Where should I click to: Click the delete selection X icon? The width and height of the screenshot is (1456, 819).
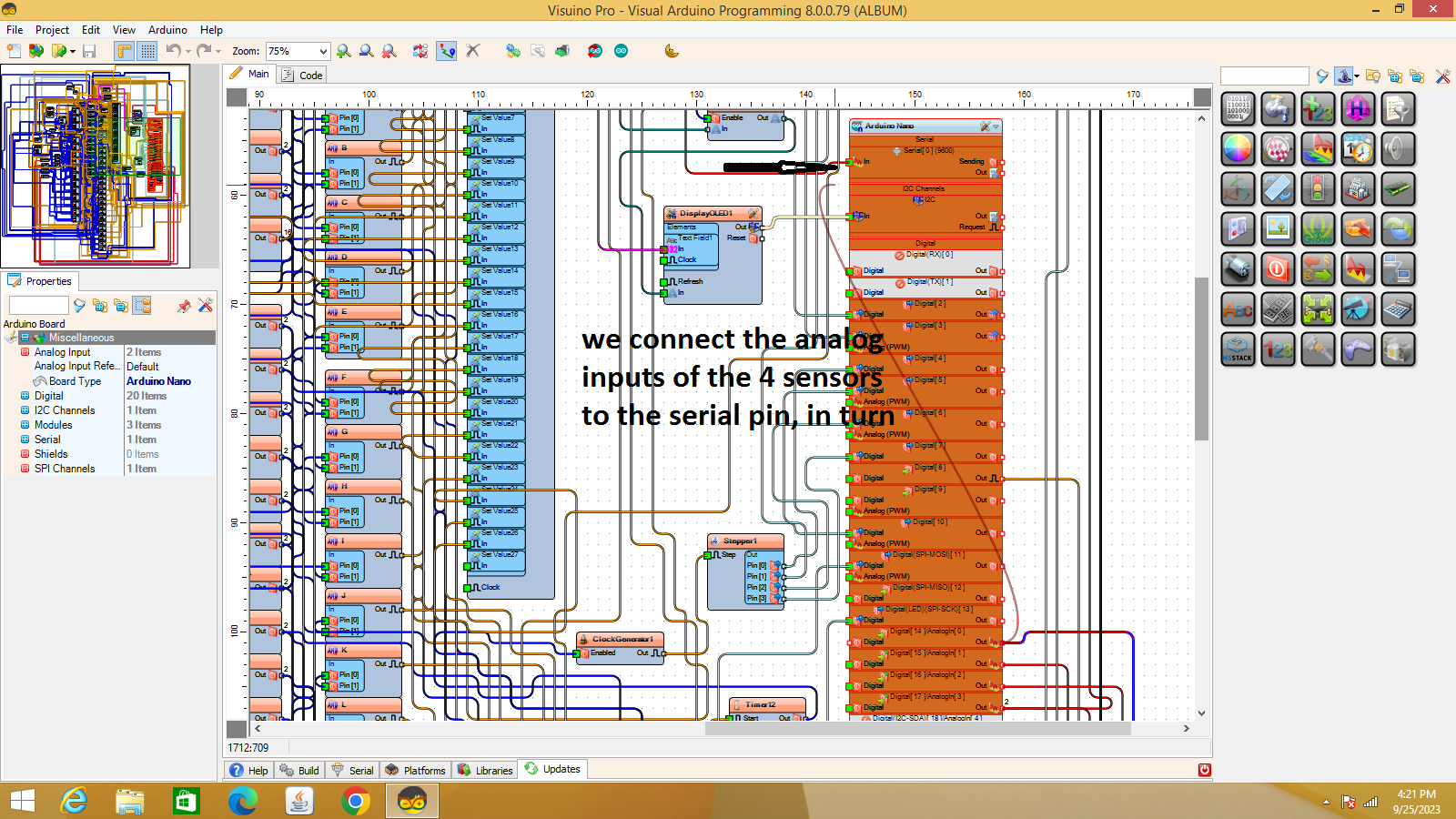coord(472,51)
